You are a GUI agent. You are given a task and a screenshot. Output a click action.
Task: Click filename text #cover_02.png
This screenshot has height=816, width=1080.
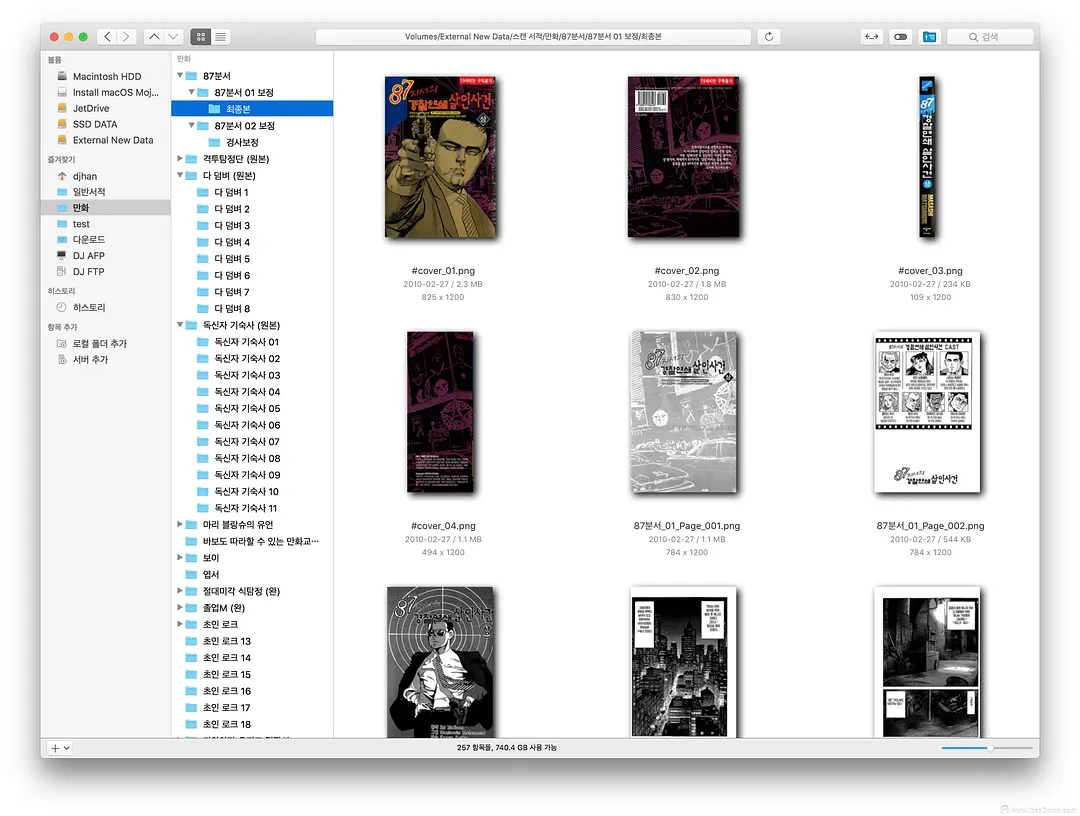[x=686, y=271]
